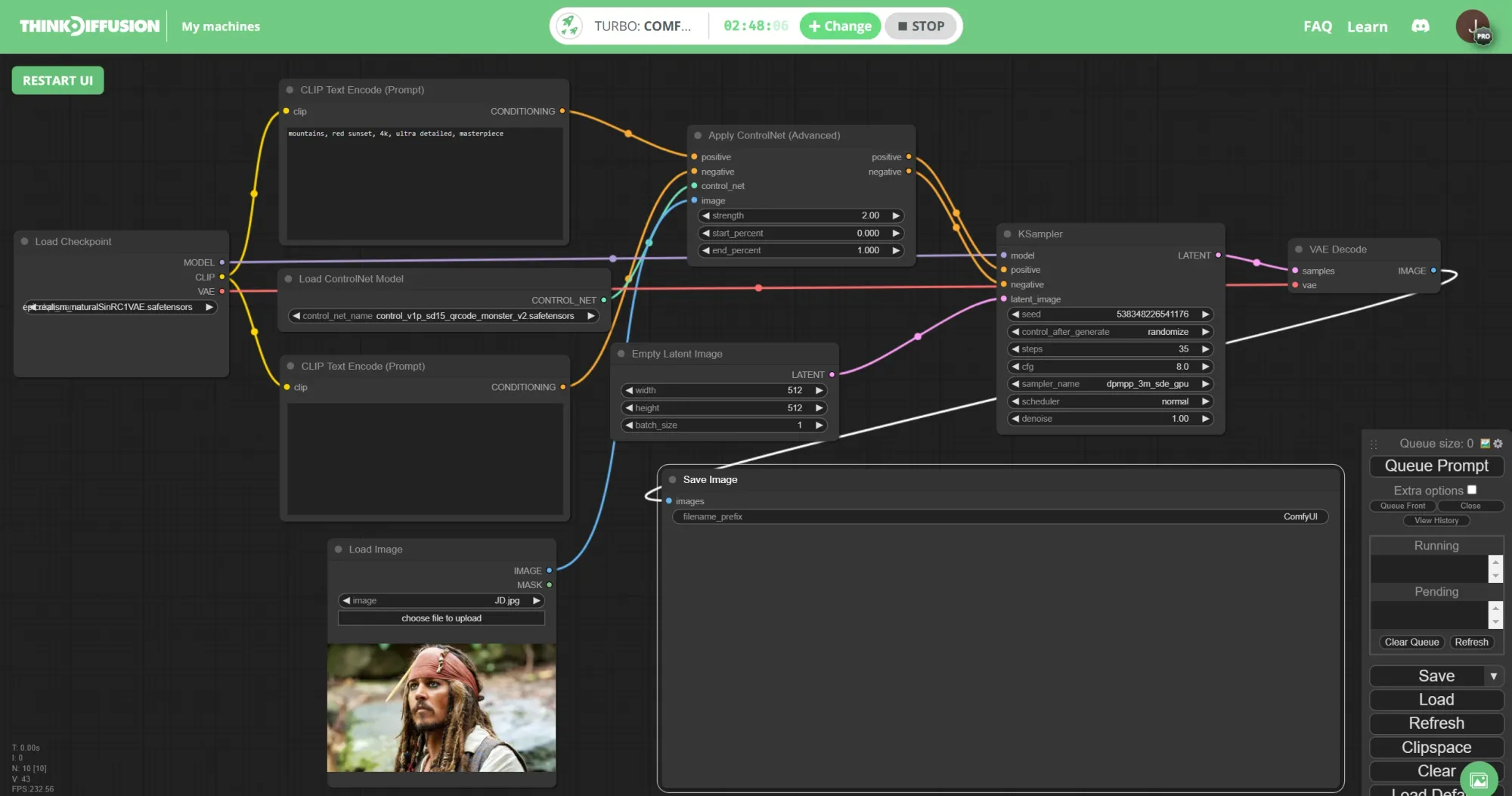Collapse the VAE Decode node title toggle
Viewport: 1512px width, 796px height.
tap(1297, 249)
